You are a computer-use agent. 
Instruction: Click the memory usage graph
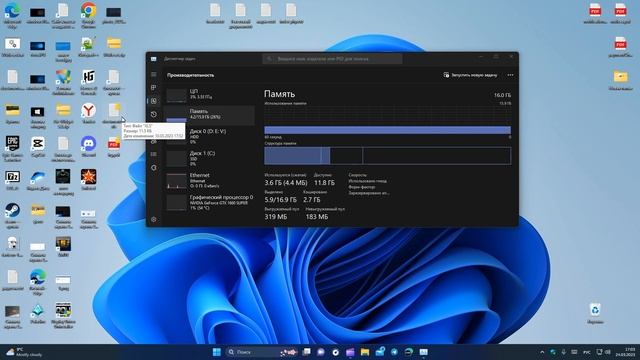[x=387, y=120]
